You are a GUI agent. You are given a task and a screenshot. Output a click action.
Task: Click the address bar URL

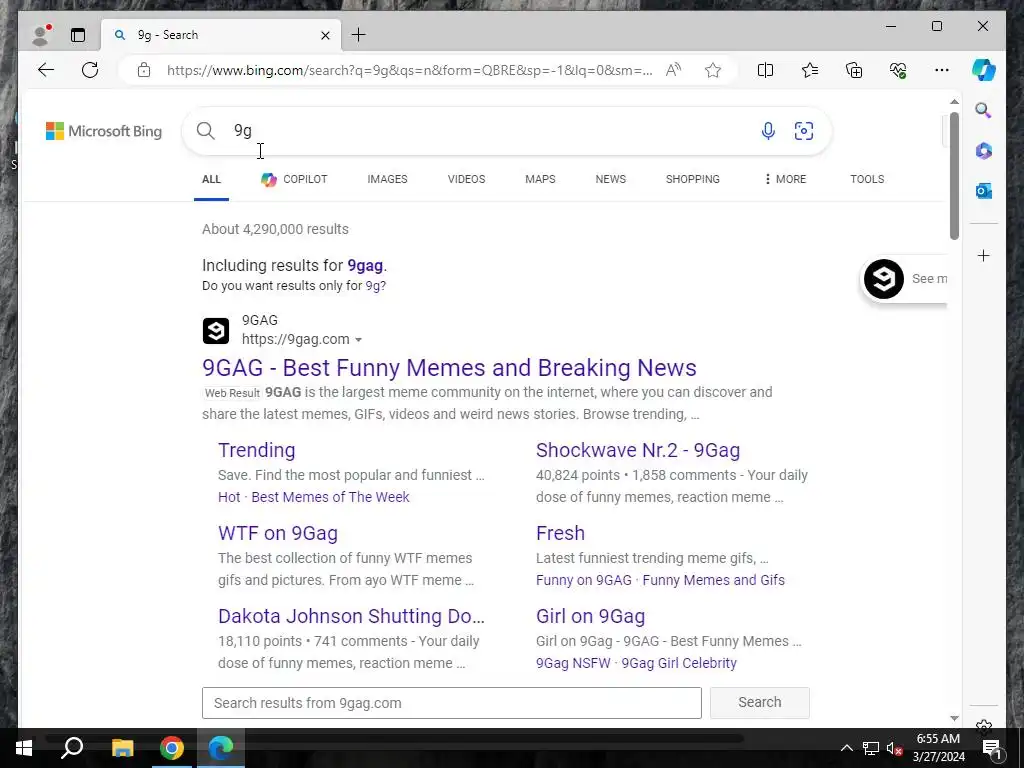click(409, 71)
